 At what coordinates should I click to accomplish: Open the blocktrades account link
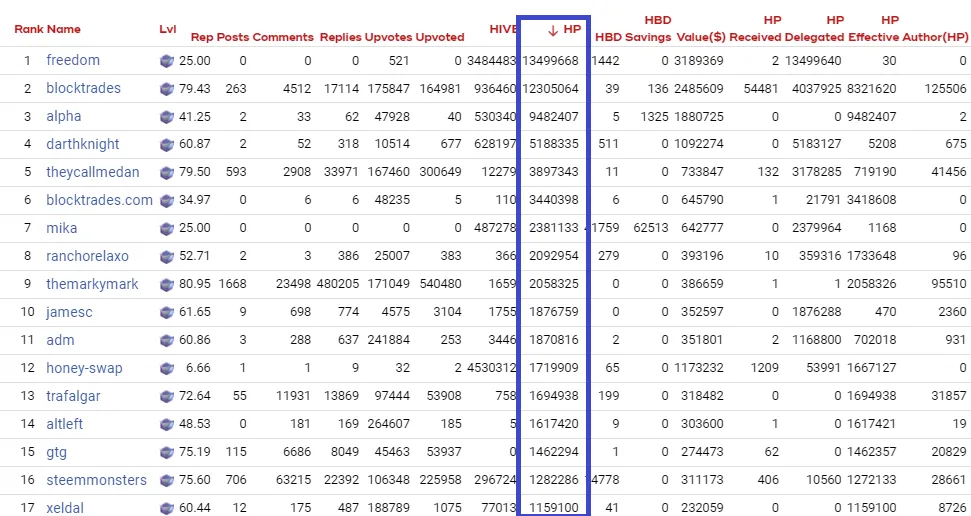[84, 89]
